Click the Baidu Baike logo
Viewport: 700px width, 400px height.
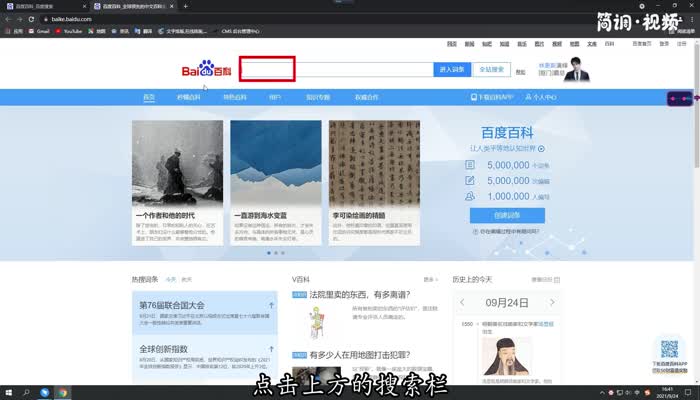[x=206, y=71]
